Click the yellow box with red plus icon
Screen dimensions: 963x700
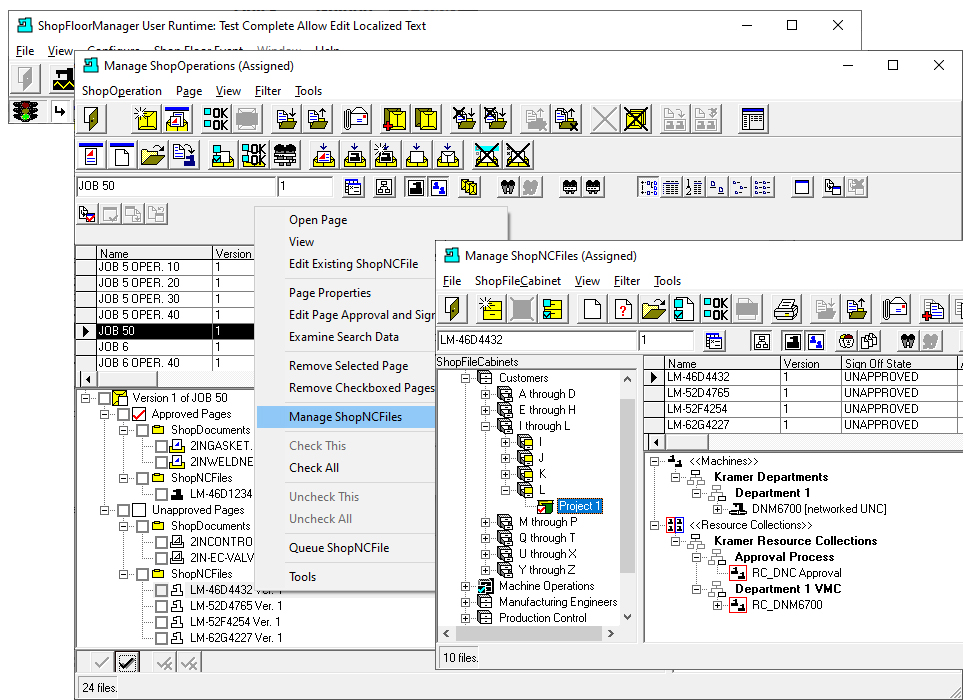pyautogui.click(x=394, y=119)
